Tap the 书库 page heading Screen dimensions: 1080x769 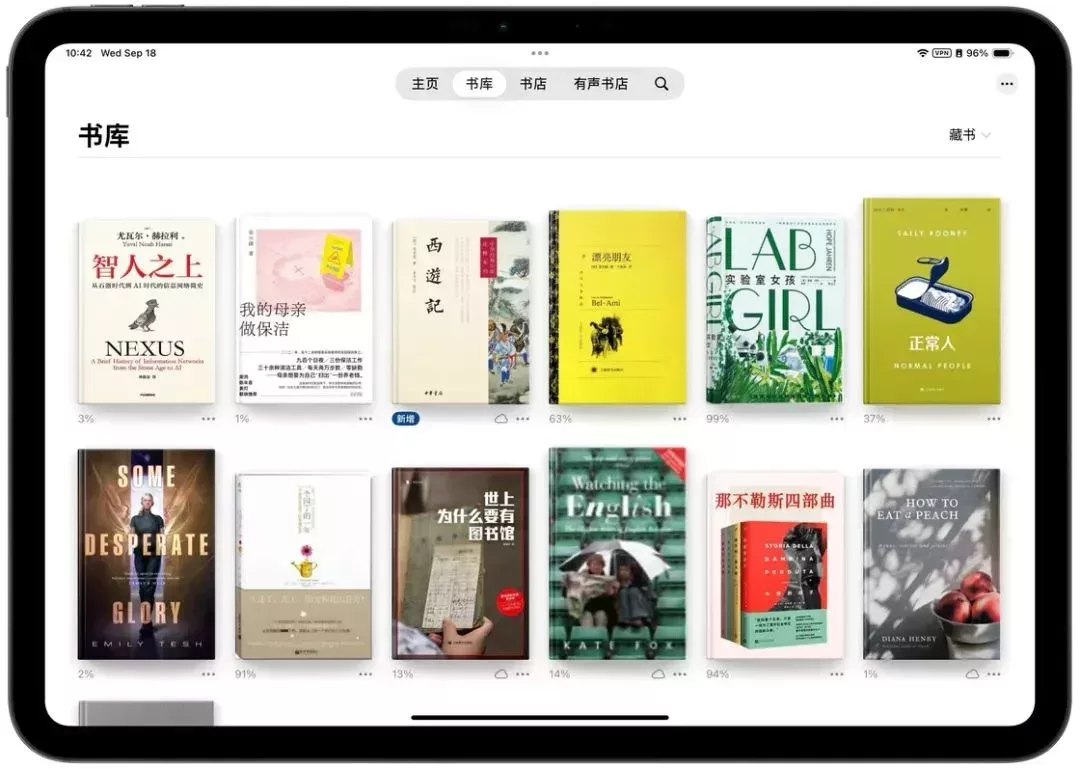pos(104,136)
